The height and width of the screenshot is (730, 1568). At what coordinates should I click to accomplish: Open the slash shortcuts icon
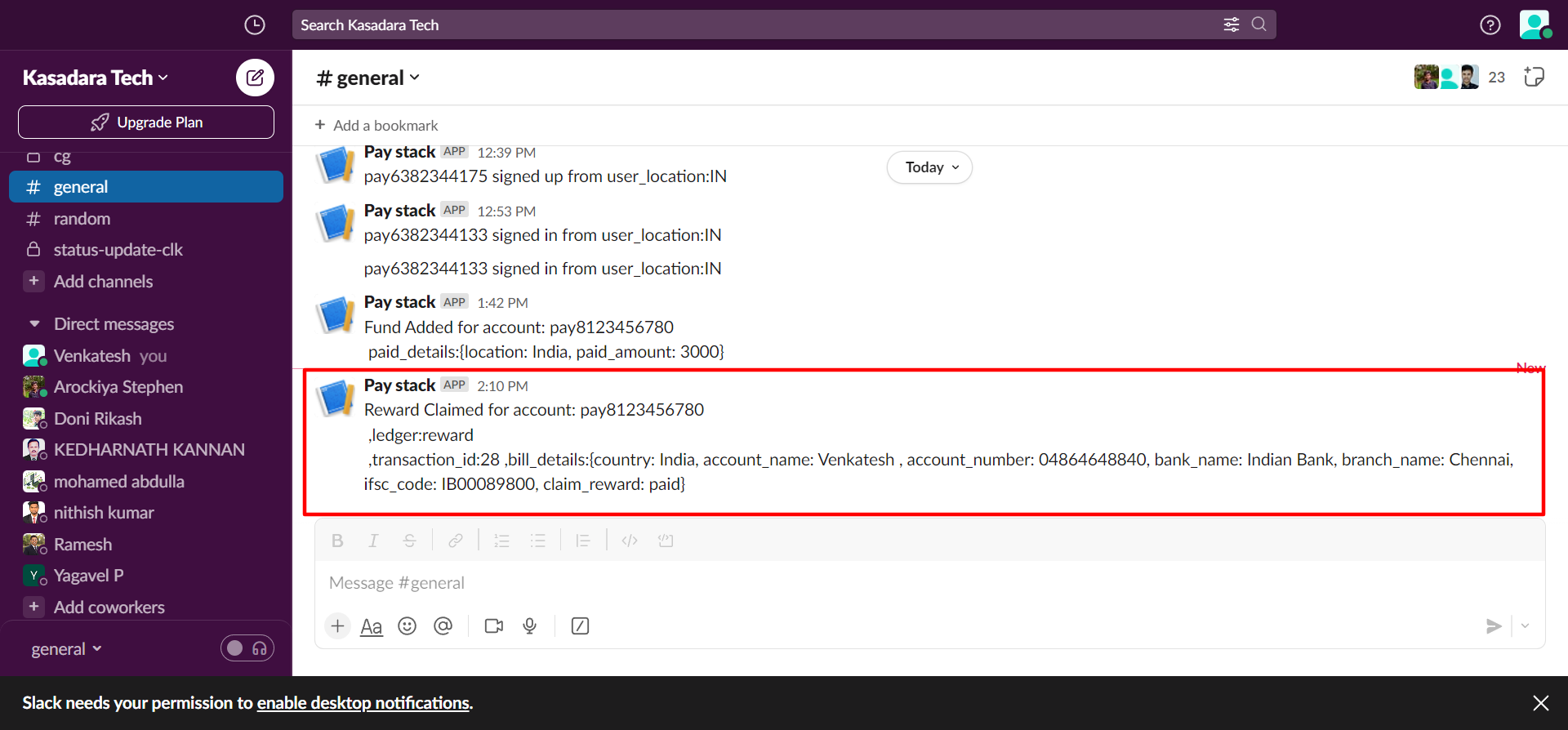coord(580,626)
